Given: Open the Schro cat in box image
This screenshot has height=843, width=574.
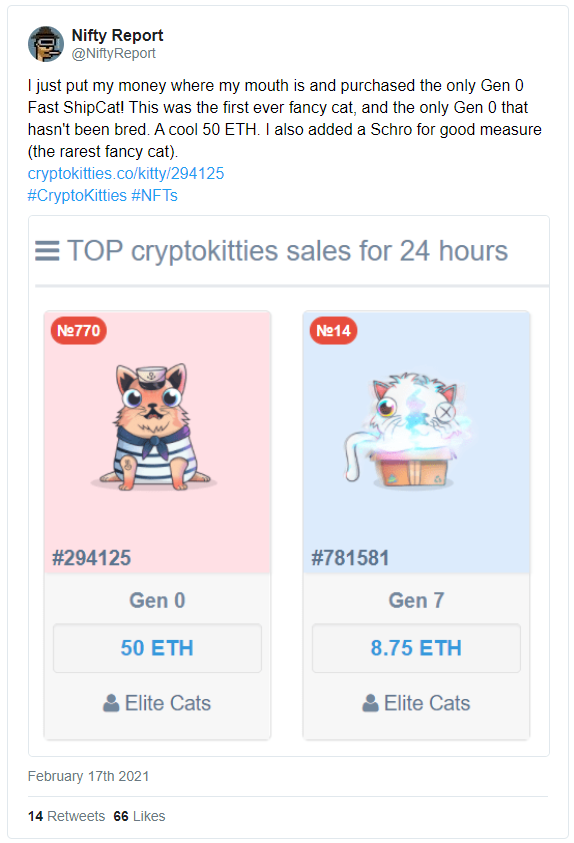Looking at the screenshot, I should pos(407,430).
